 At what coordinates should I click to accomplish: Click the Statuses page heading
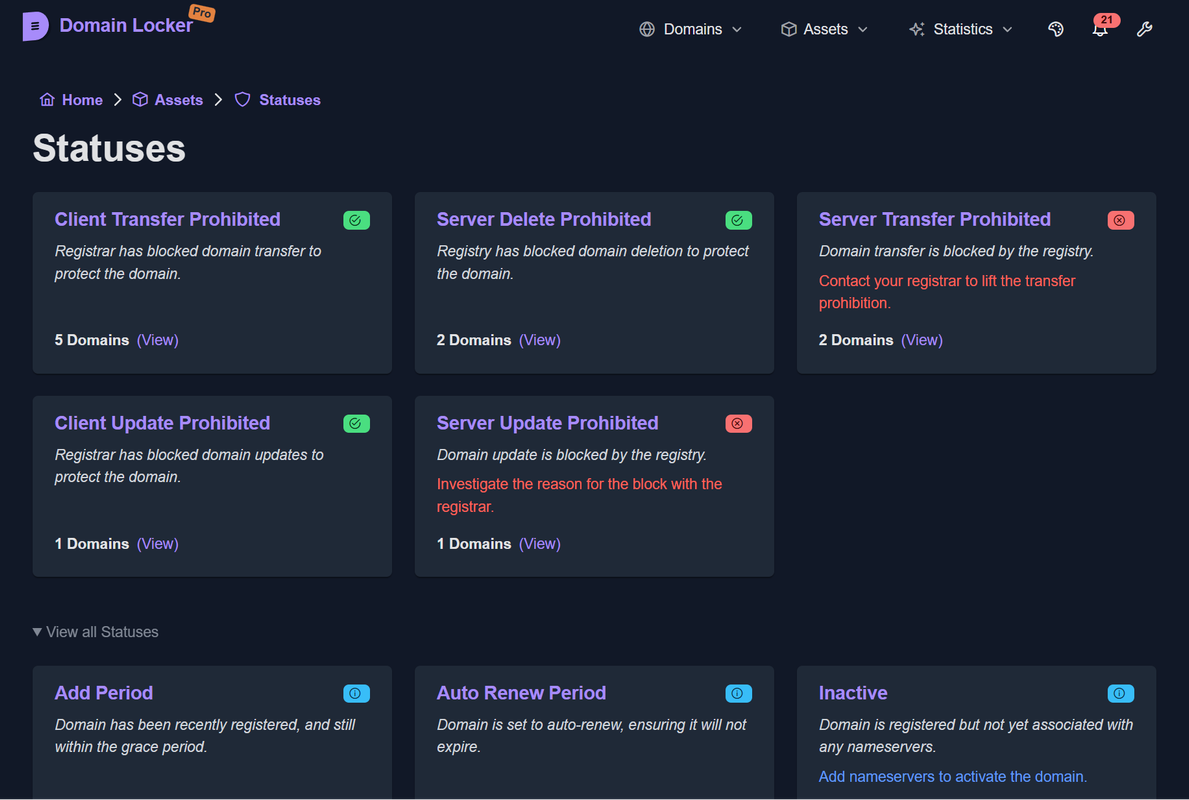pyautogui.click(x=109, y=148)
